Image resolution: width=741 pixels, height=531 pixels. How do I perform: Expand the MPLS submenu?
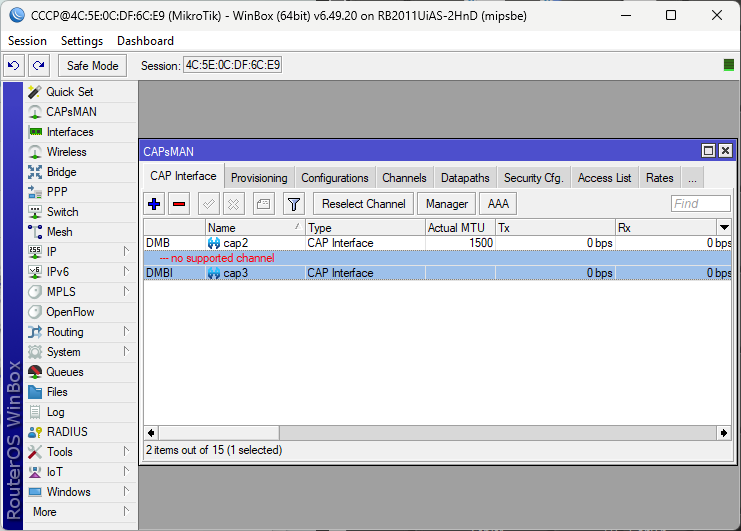click(126, 291)
